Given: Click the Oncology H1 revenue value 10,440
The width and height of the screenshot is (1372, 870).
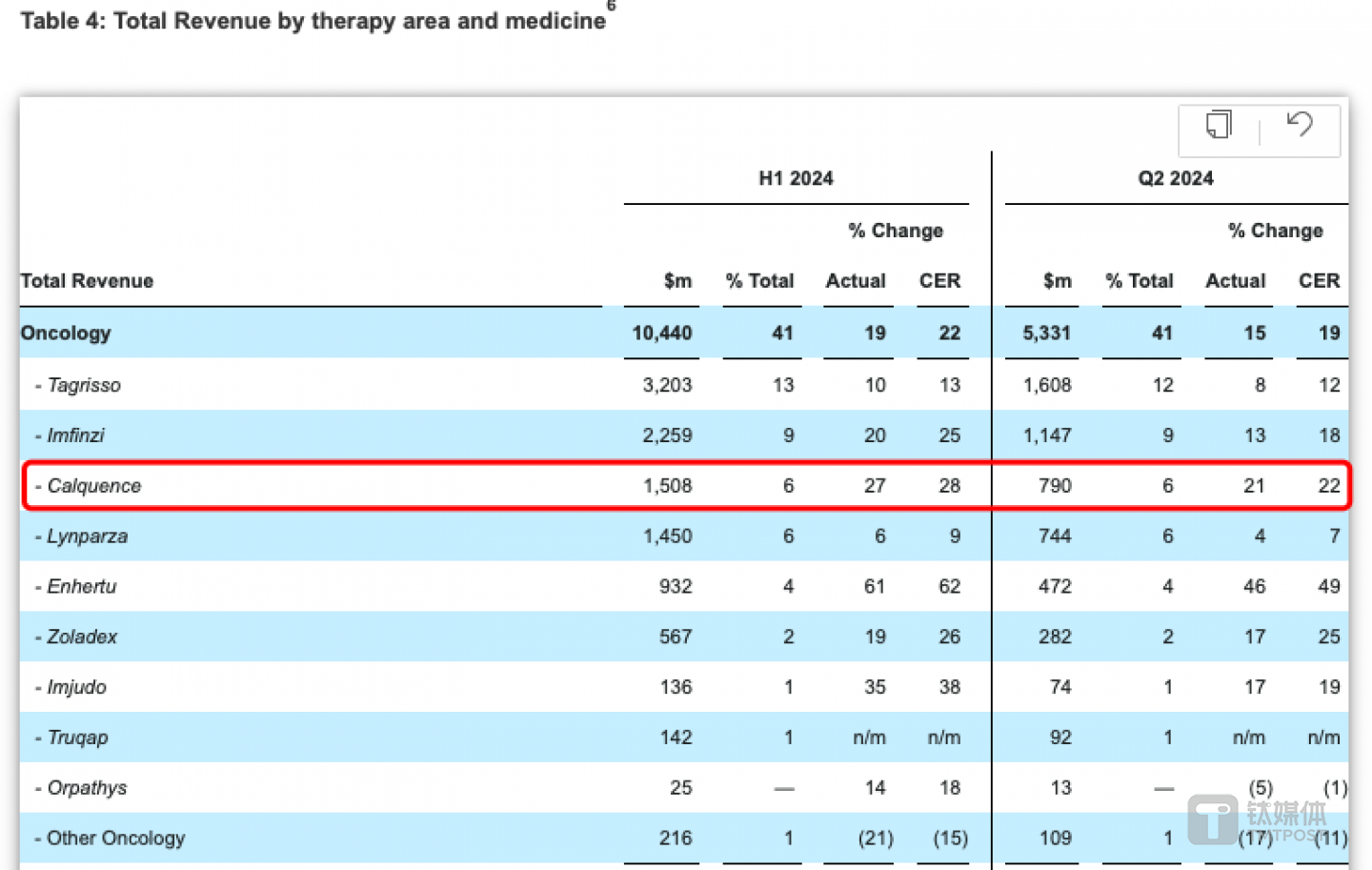Looking at the screenshot, I should pyautogui.click(x=662, y=334).
